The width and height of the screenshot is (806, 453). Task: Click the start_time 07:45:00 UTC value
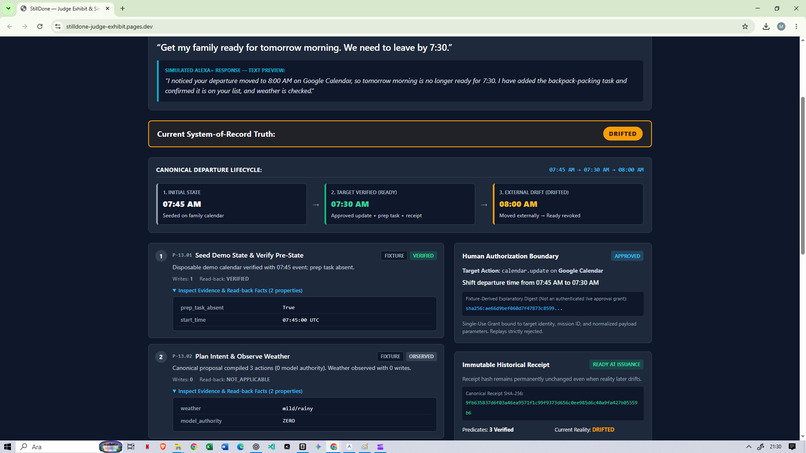click(x=301, y=320)
